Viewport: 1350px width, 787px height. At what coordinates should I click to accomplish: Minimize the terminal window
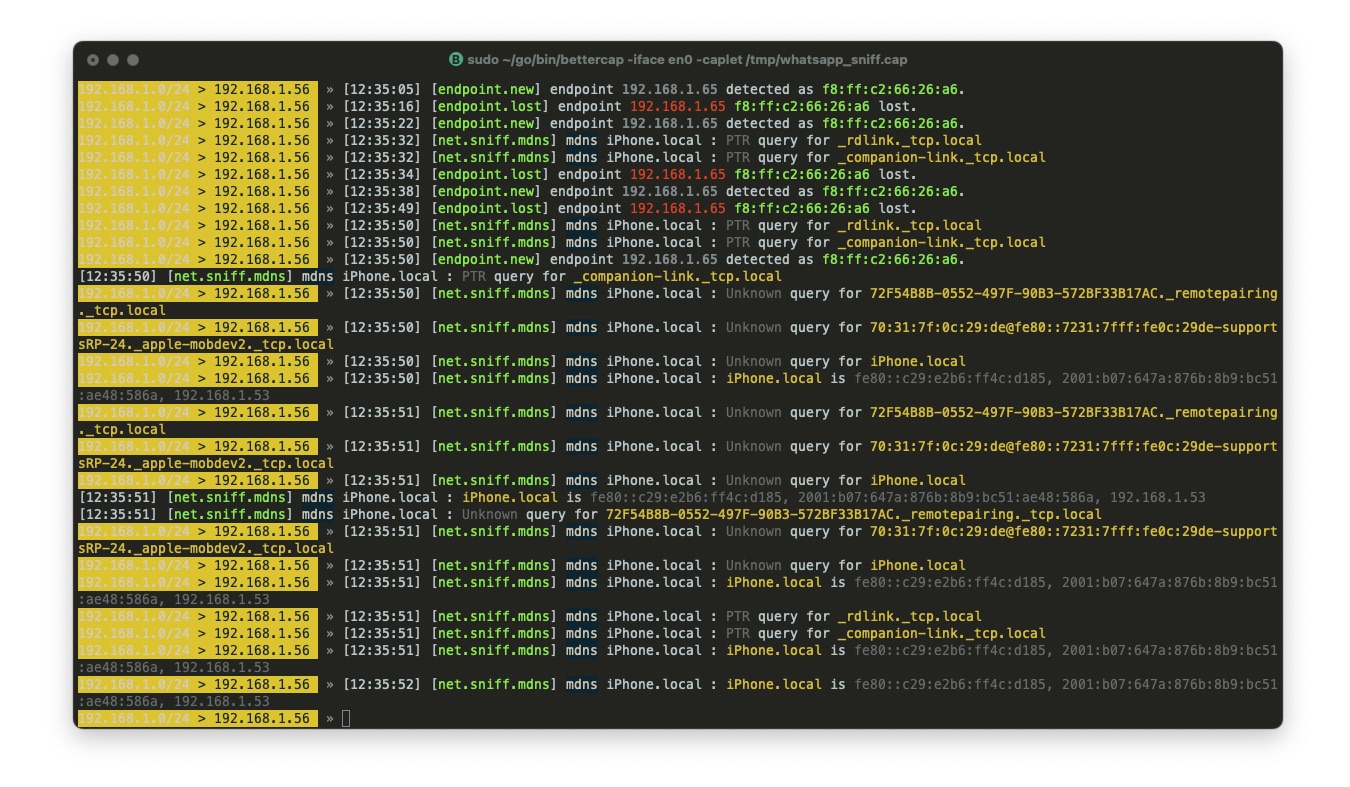[x=113, y=60]
